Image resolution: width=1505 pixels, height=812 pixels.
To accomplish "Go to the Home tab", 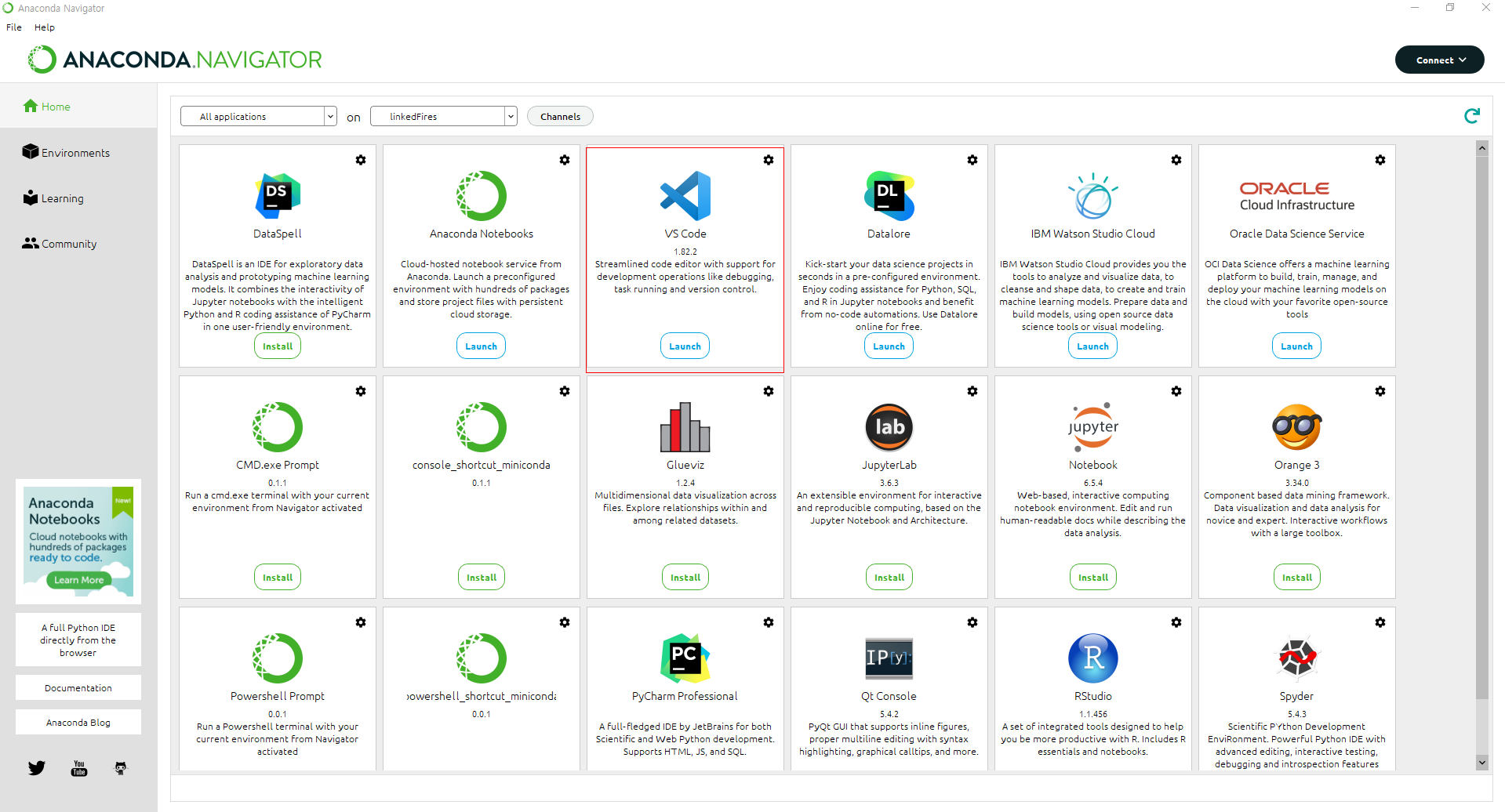I will point(78,107).
